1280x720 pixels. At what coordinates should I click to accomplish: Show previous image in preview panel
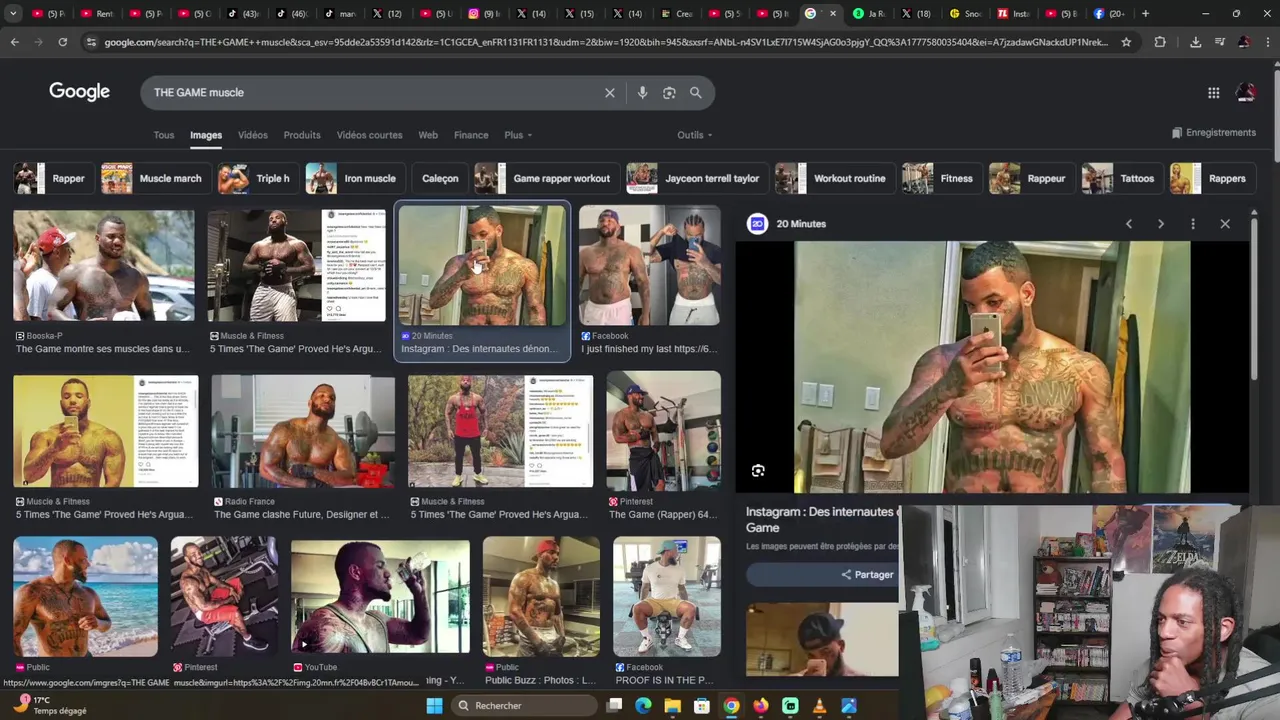tap(1129, 224)
